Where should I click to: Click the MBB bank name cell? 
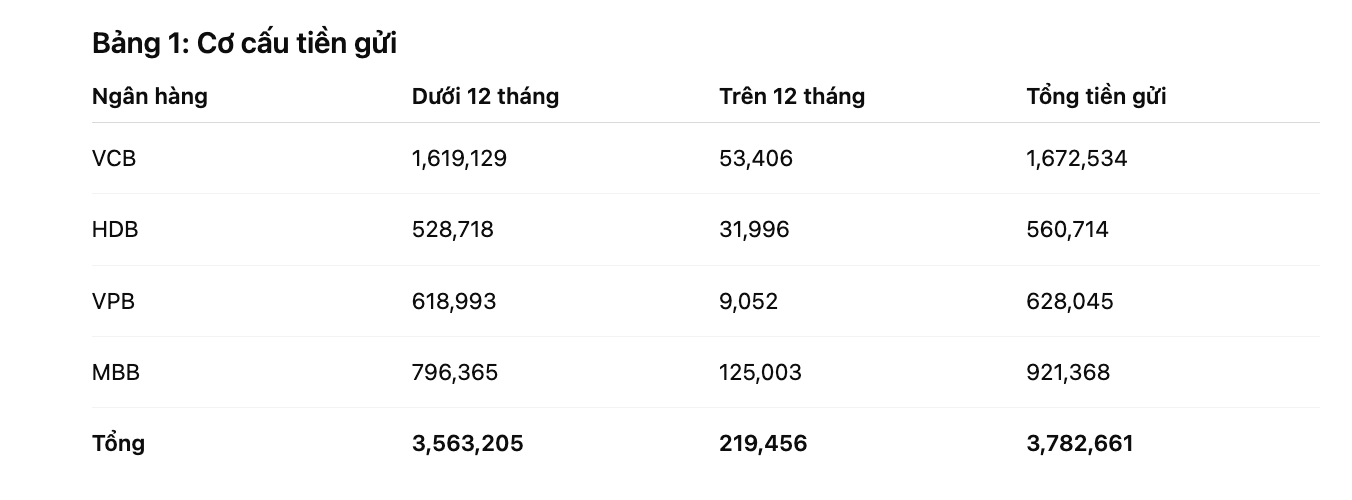click(x=116, y=373)
